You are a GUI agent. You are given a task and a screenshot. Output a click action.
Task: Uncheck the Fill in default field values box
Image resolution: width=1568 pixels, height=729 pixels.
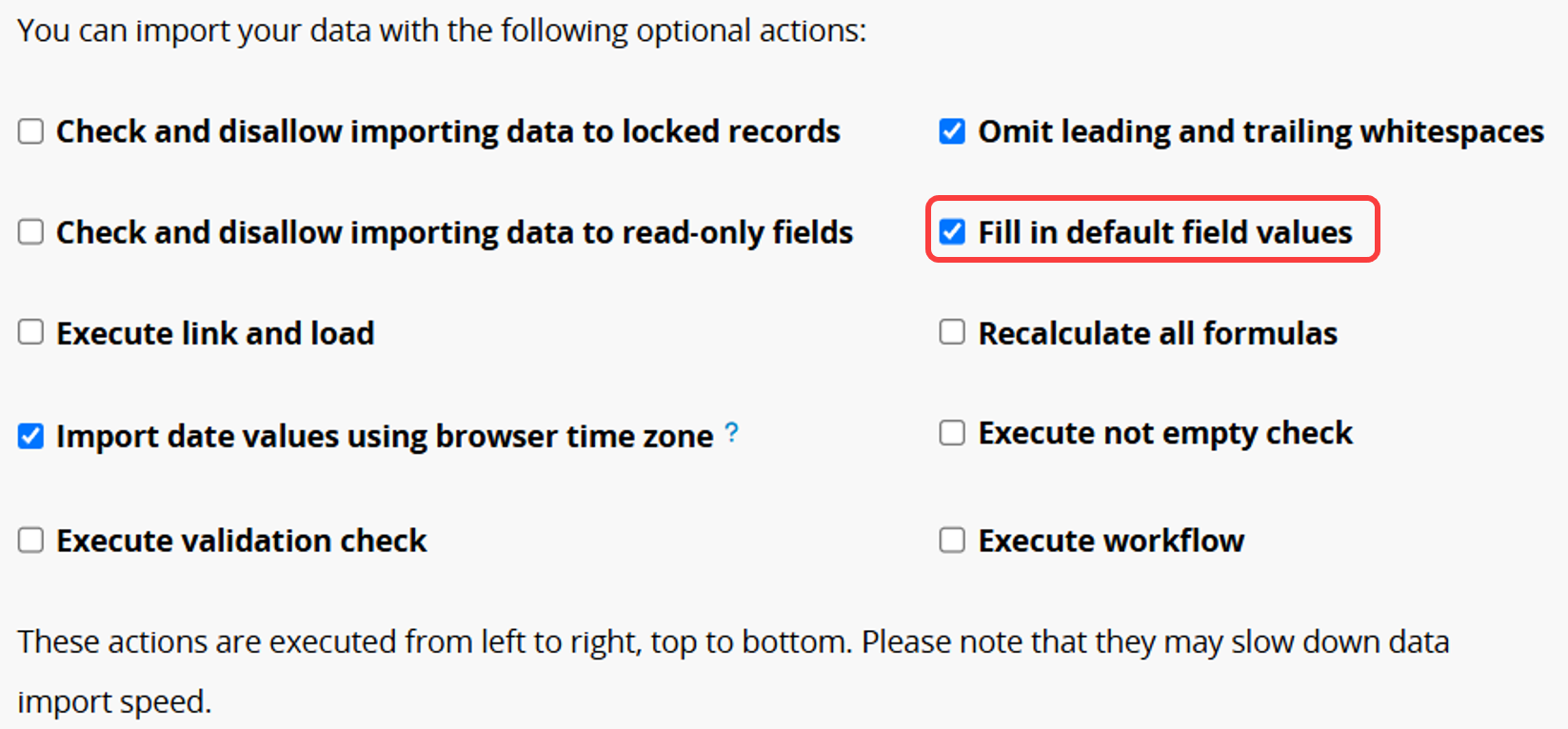click(952, 231)
